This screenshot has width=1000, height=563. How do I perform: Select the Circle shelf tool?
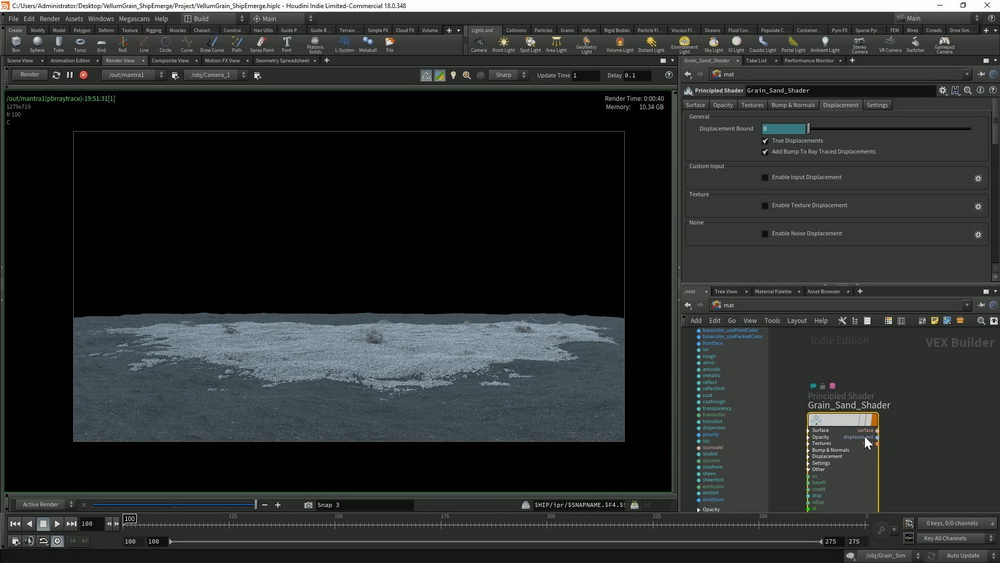click(x=165, y=44)
